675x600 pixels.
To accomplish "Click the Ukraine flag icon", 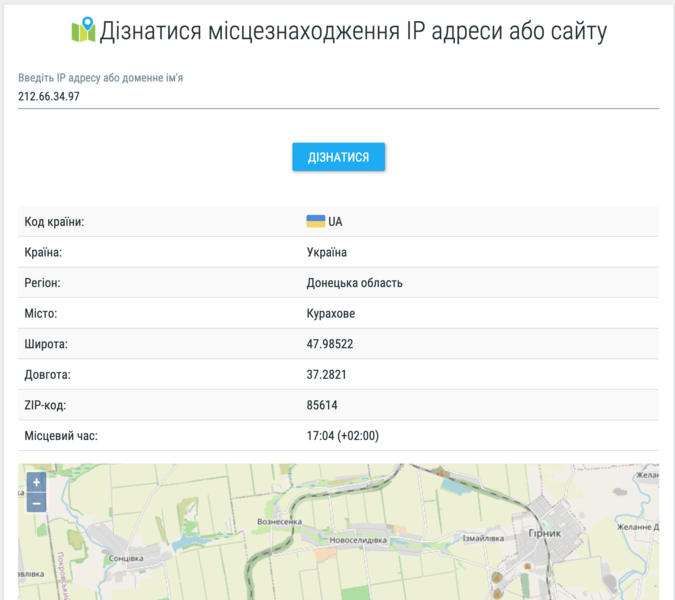I will point(316,221).
